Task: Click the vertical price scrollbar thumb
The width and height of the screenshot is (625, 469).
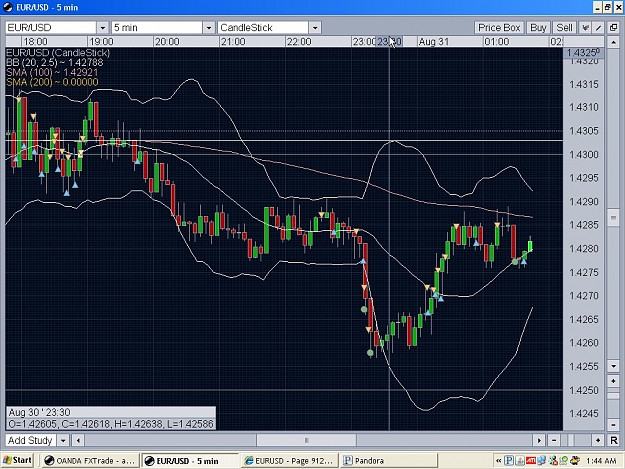Action: 613,218
